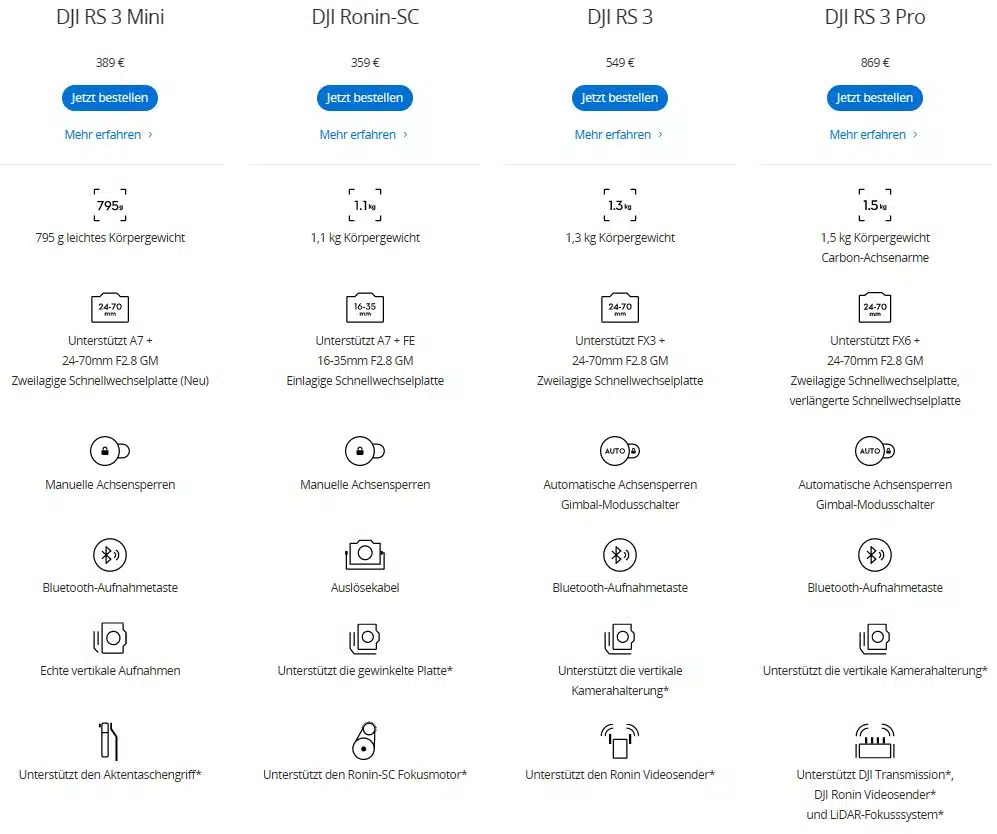This screenshot has height=834, width=997.
Task: Click 'Automatische Achsensperren' text under RS 3 Pro
Action: point(875,484)
